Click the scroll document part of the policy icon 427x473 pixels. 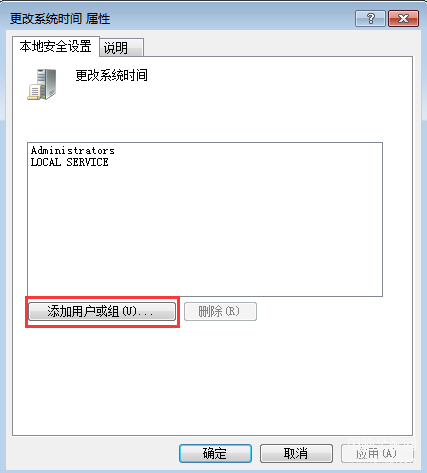pos(35,92)
